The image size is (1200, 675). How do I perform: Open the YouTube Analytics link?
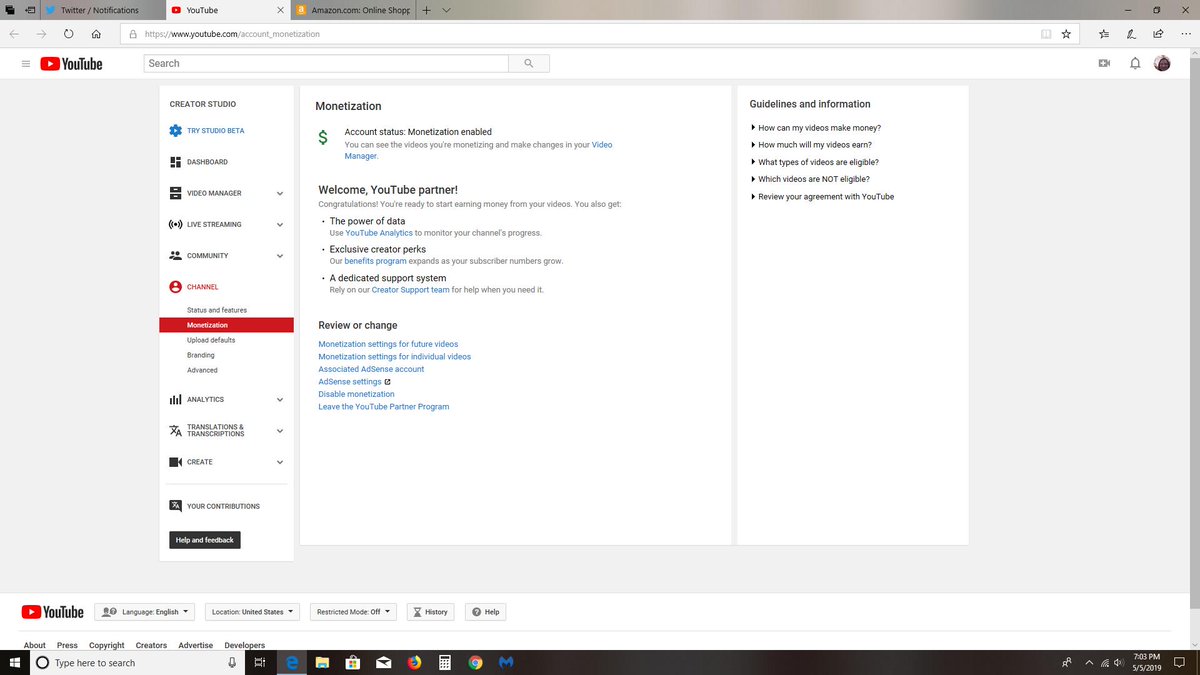(379, 233)
